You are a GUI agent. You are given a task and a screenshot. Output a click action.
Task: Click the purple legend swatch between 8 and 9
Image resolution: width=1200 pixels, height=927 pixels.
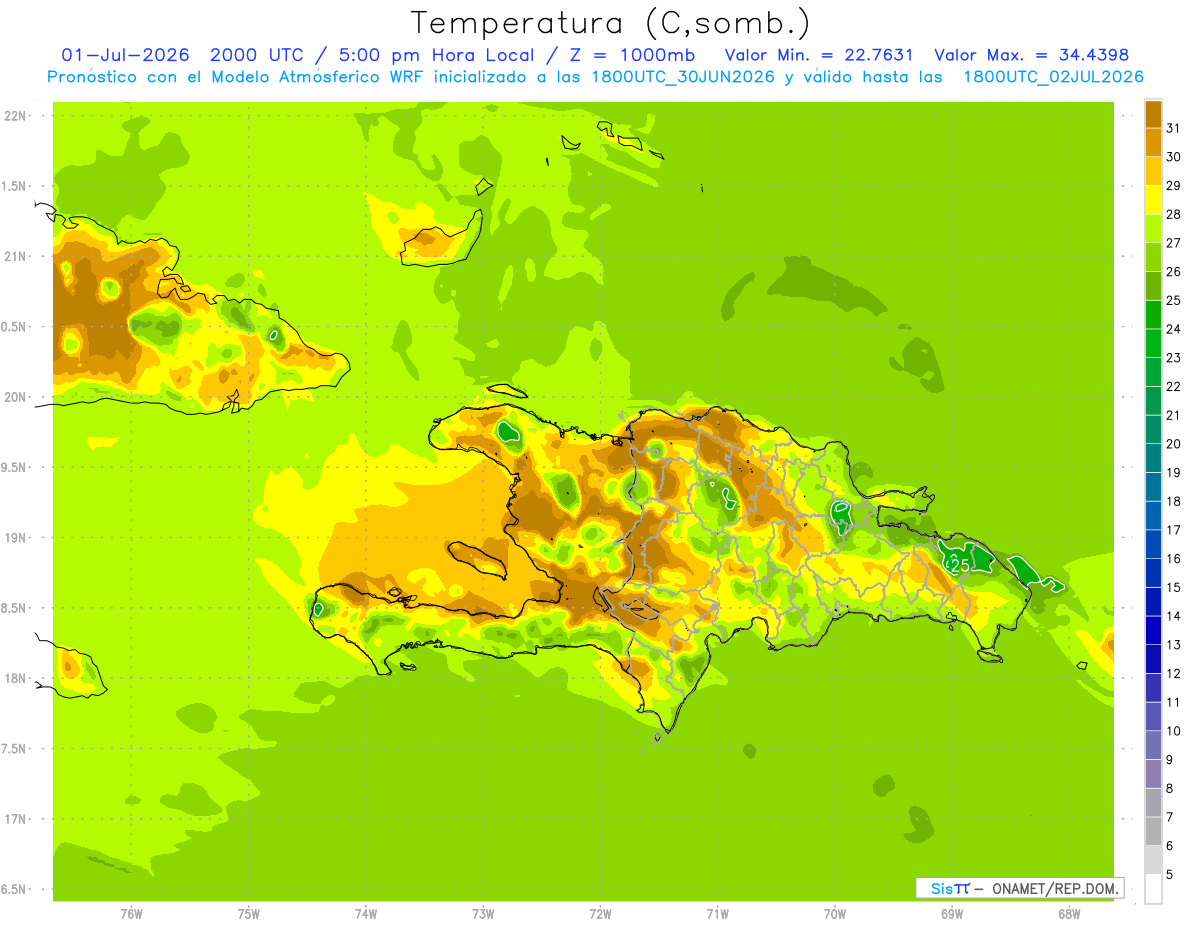click(1153, 774)
